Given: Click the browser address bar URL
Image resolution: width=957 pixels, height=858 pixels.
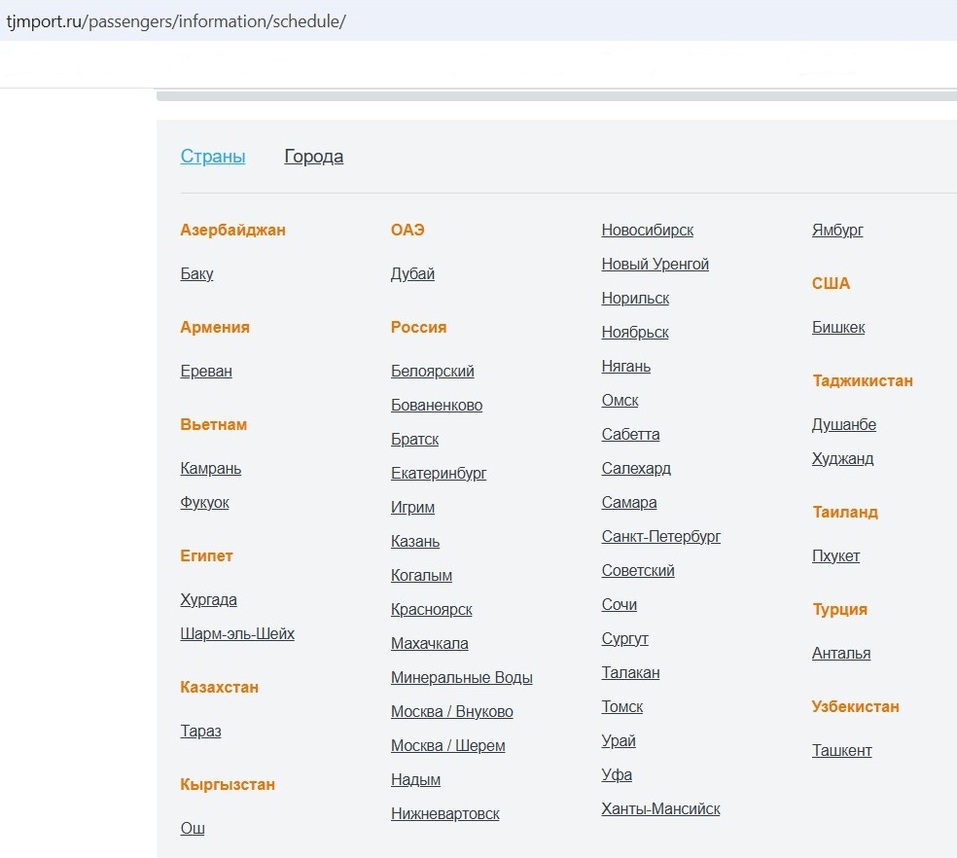Looking at the screenshot, I should [x=176, y=21].
